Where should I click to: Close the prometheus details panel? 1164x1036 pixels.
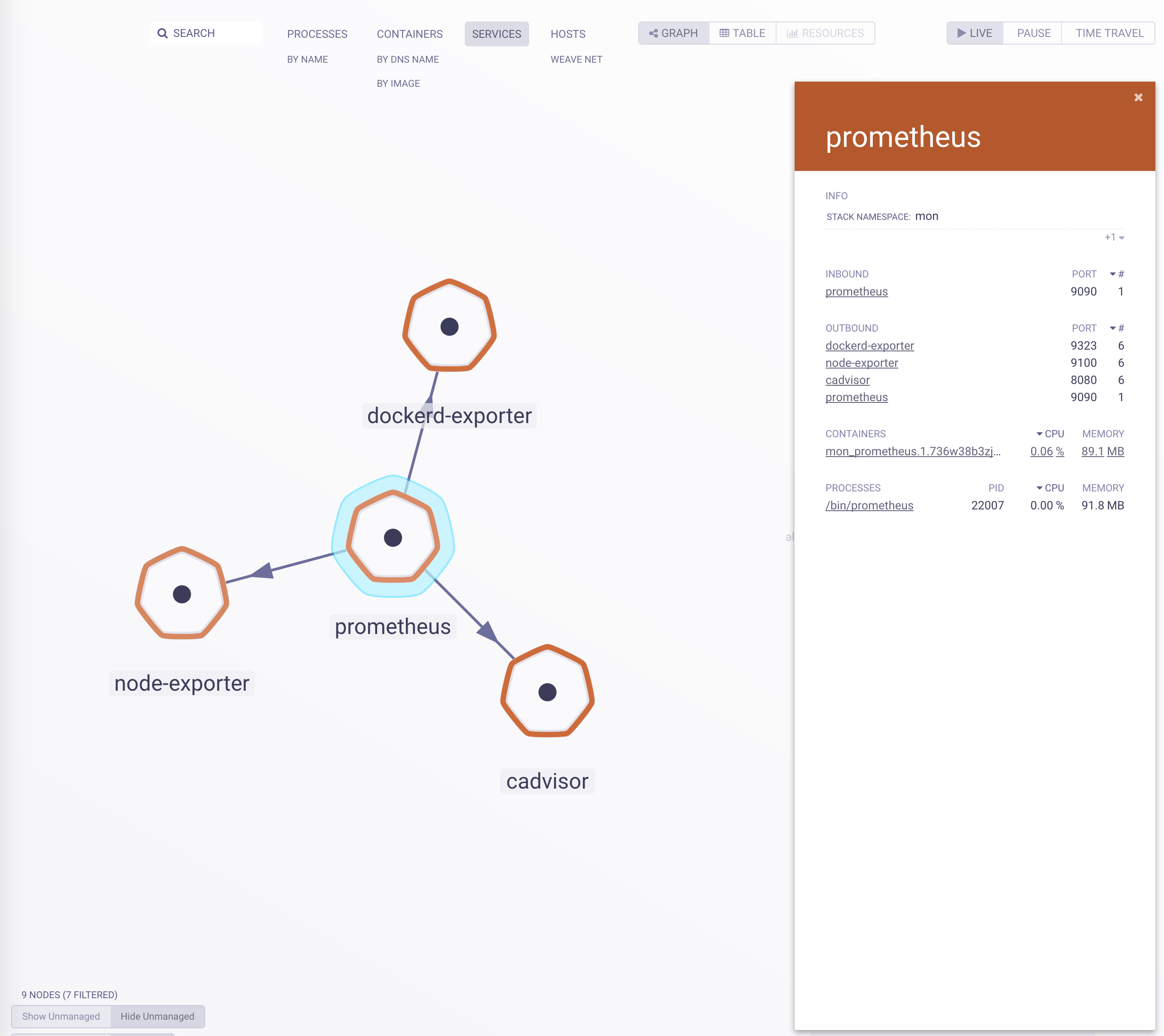(x=1138, y=98)
